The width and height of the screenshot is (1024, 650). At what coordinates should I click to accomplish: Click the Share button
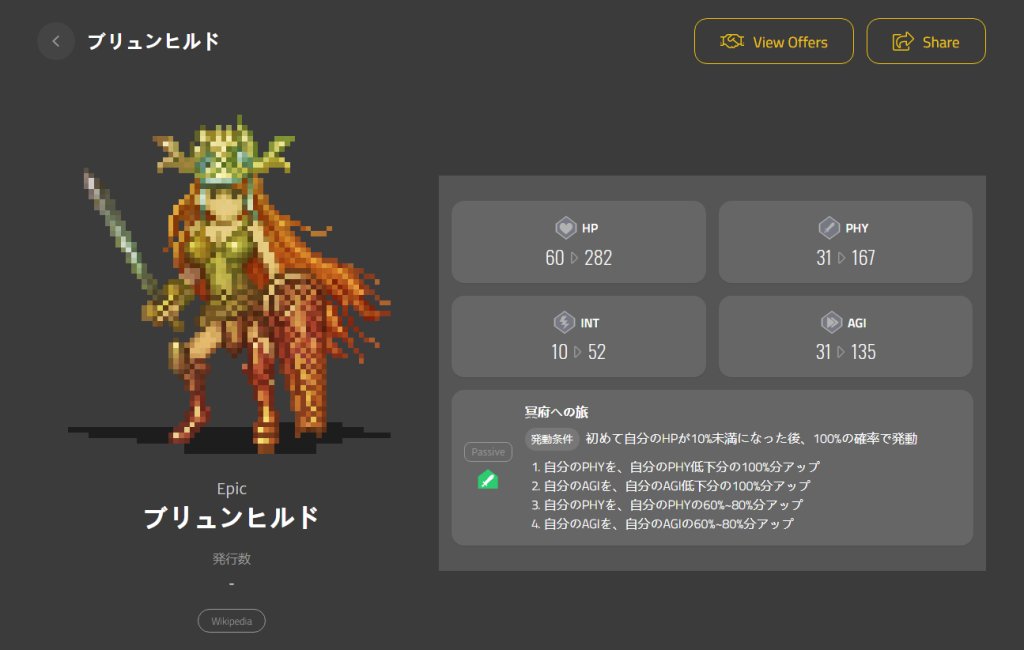tap(925, 41)
